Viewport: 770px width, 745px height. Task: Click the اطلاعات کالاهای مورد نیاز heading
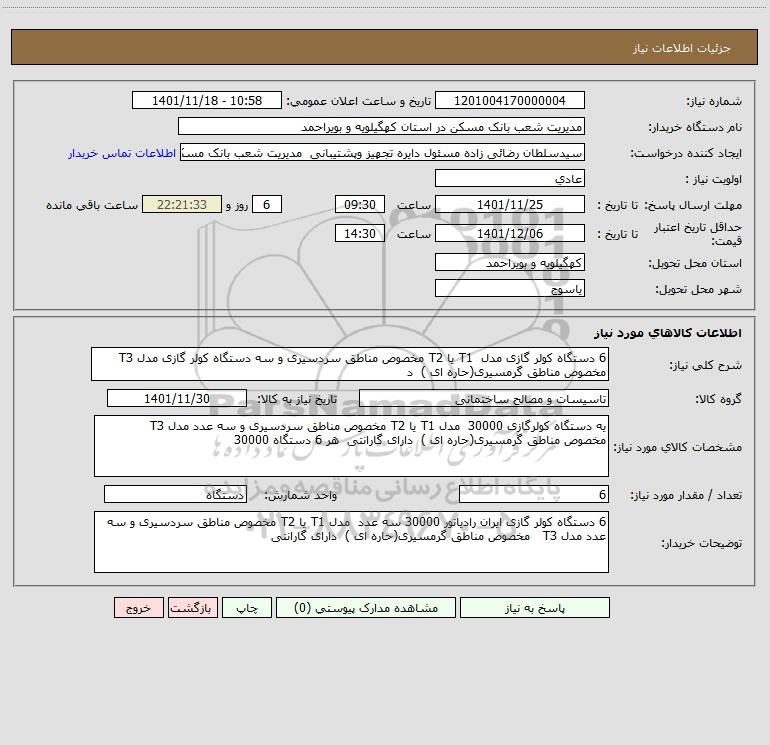[667, 332]
